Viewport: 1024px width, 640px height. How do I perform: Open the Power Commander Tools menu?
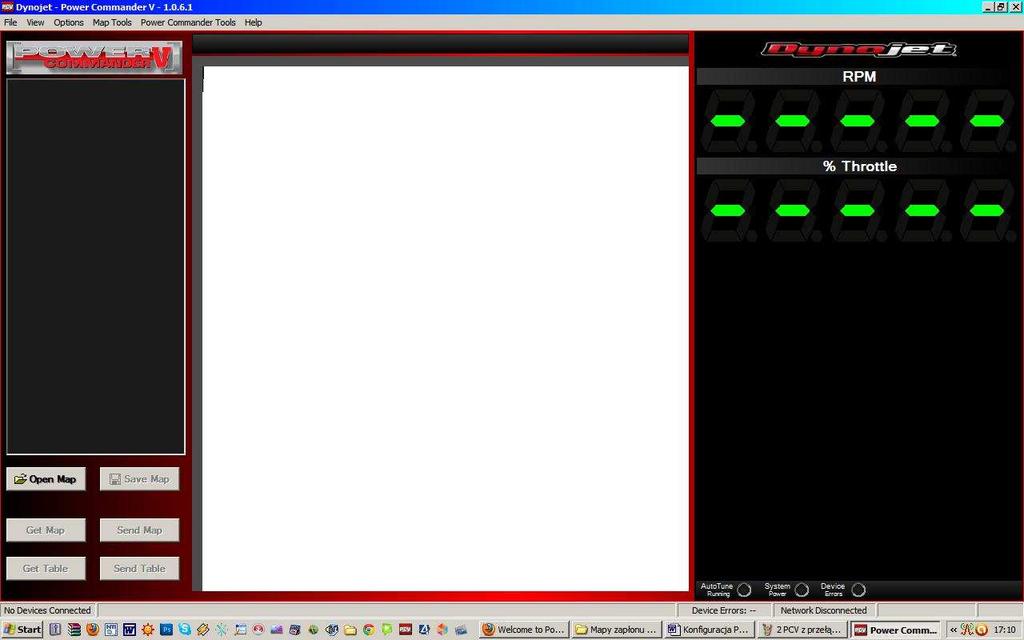click(188, 22)
